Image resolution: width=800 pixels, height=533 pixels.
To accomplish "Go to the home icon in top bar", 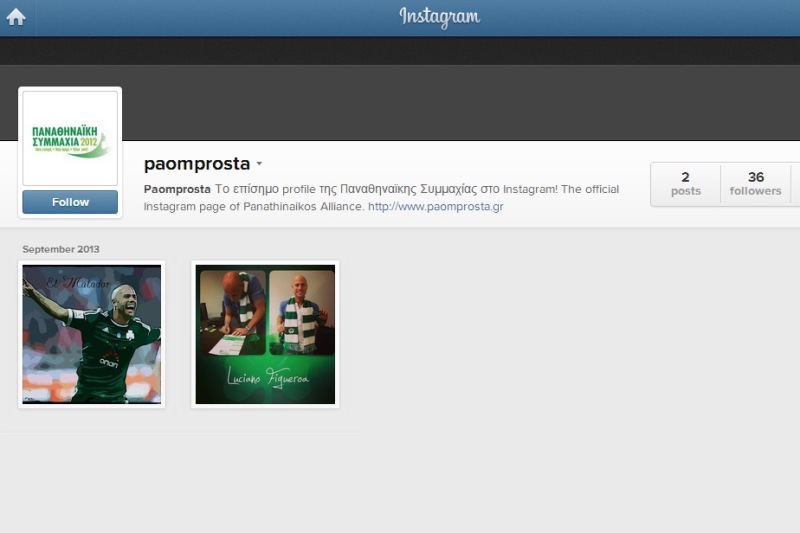I will (16, 17).
